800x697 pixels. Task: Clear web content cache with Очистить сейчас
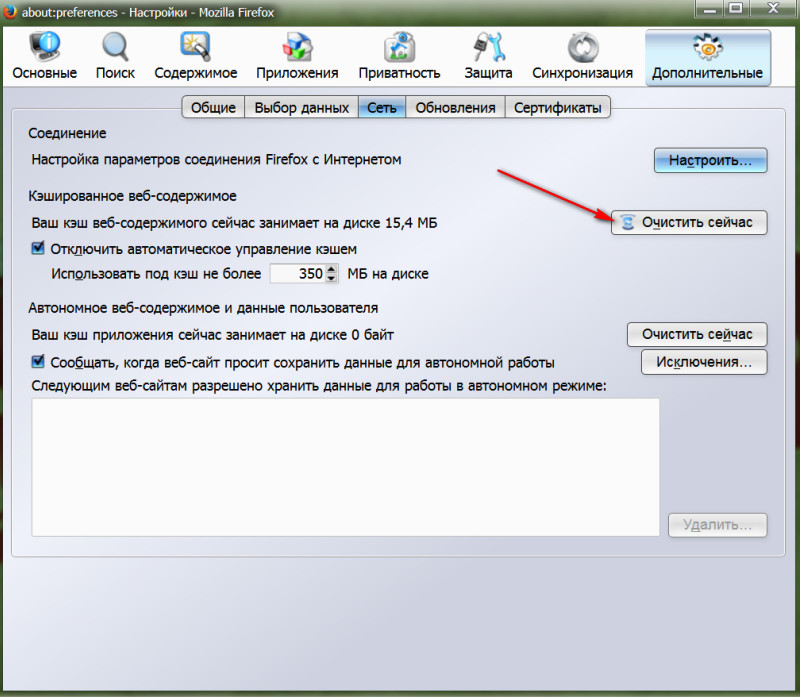pyautogui.click(x=689, y=222)
